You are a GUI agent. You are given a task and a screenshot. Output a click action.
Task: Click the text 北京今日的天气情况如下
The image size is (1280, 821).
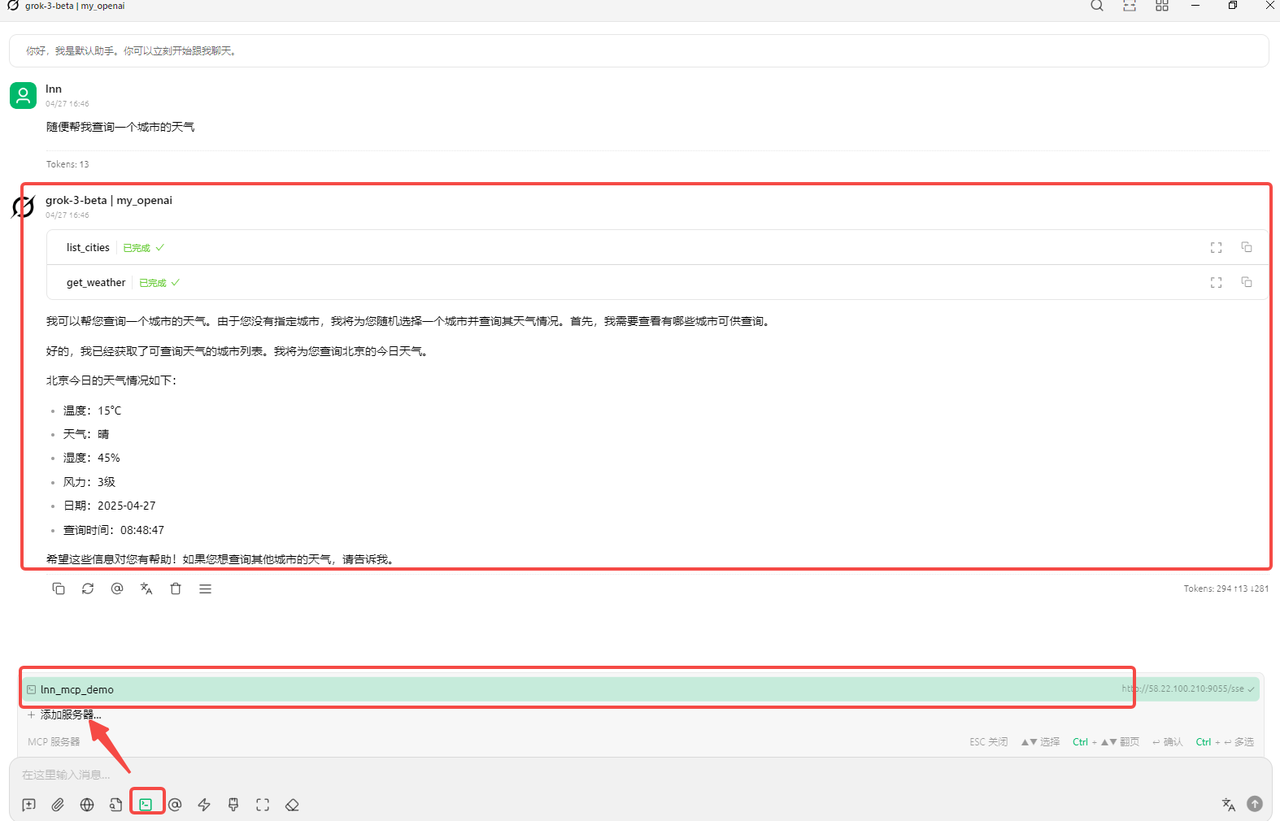pyautogui.click(x=111, y=380)
